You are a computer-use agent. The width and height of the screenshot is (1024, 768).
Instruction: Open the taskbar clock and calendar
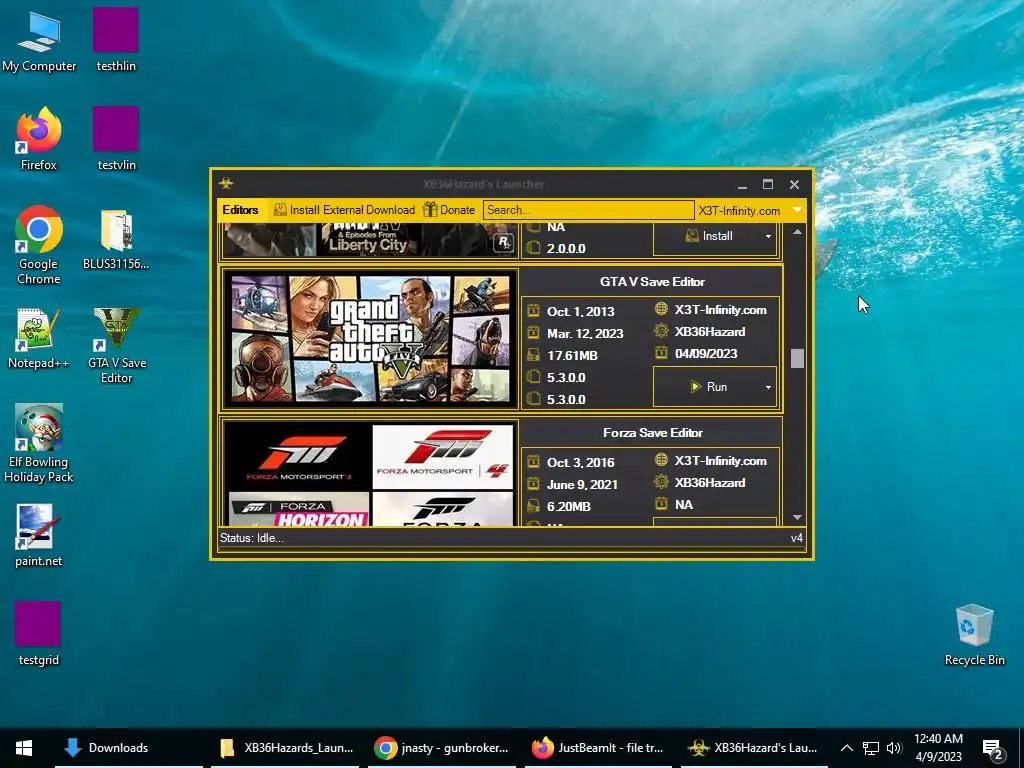pos(938,748)
